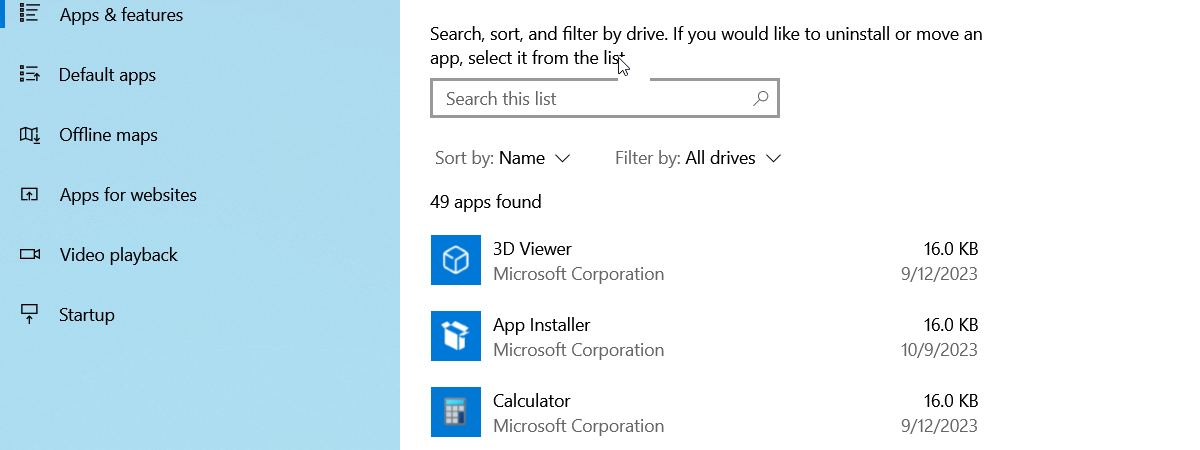Screen dimensions: 1200x450
Task: Go to Offline maps section
Action: point(108,135)
